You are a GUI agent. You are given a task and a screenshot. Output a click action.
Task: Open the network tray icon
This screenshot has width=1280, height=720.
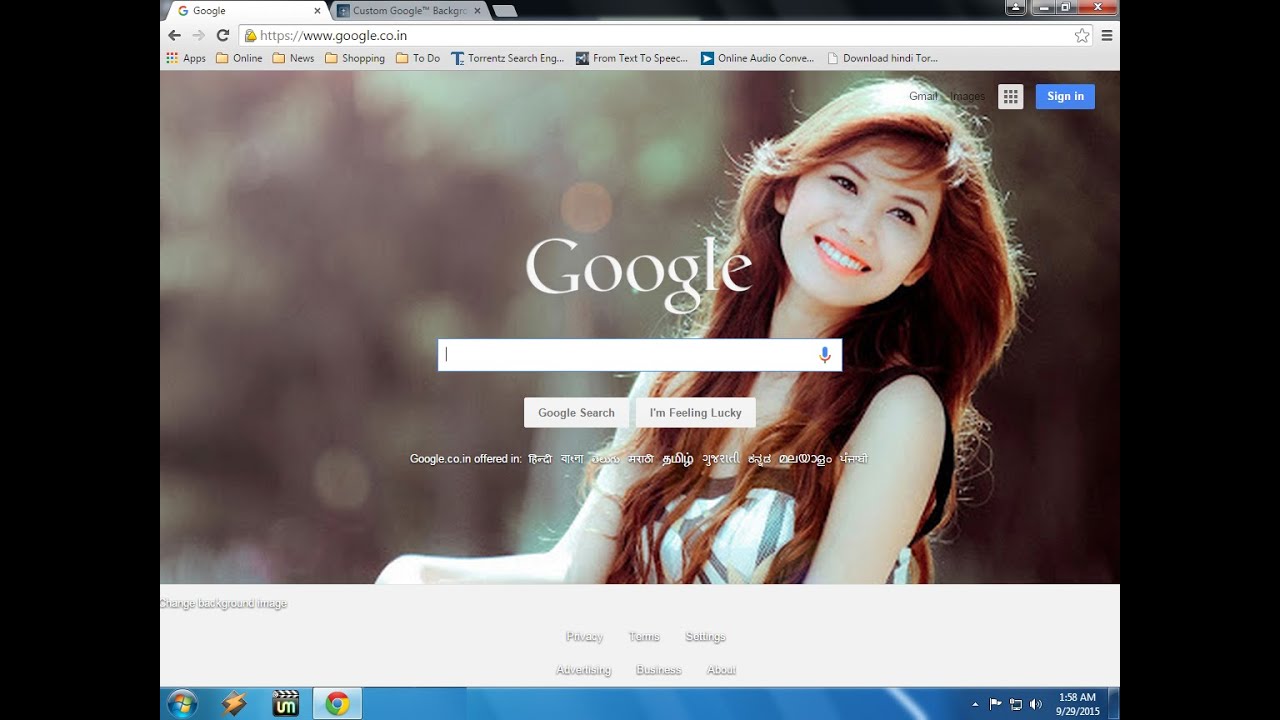pyautogui.click(x=1016, y=704)
